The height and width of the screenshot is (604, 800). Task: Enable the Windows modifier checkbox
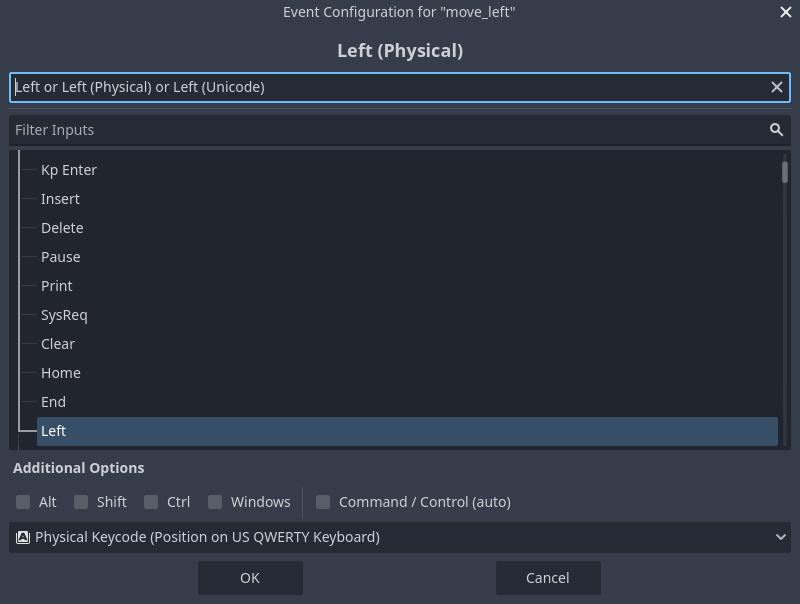pos(215,502)
